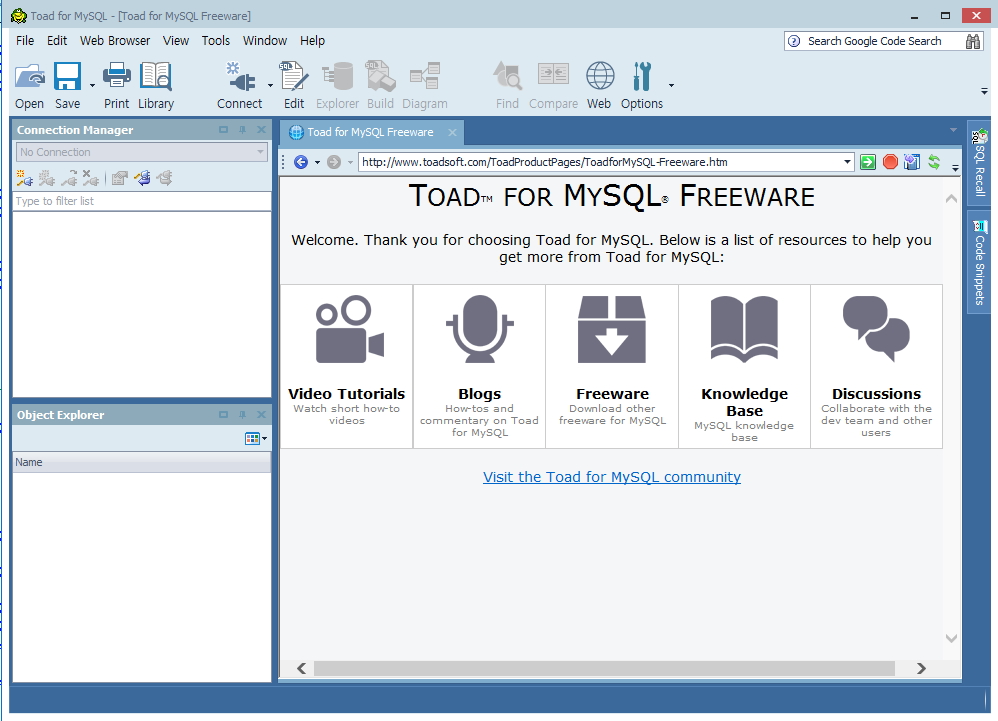Click the red Stop loading button

[x=890, y=162]
